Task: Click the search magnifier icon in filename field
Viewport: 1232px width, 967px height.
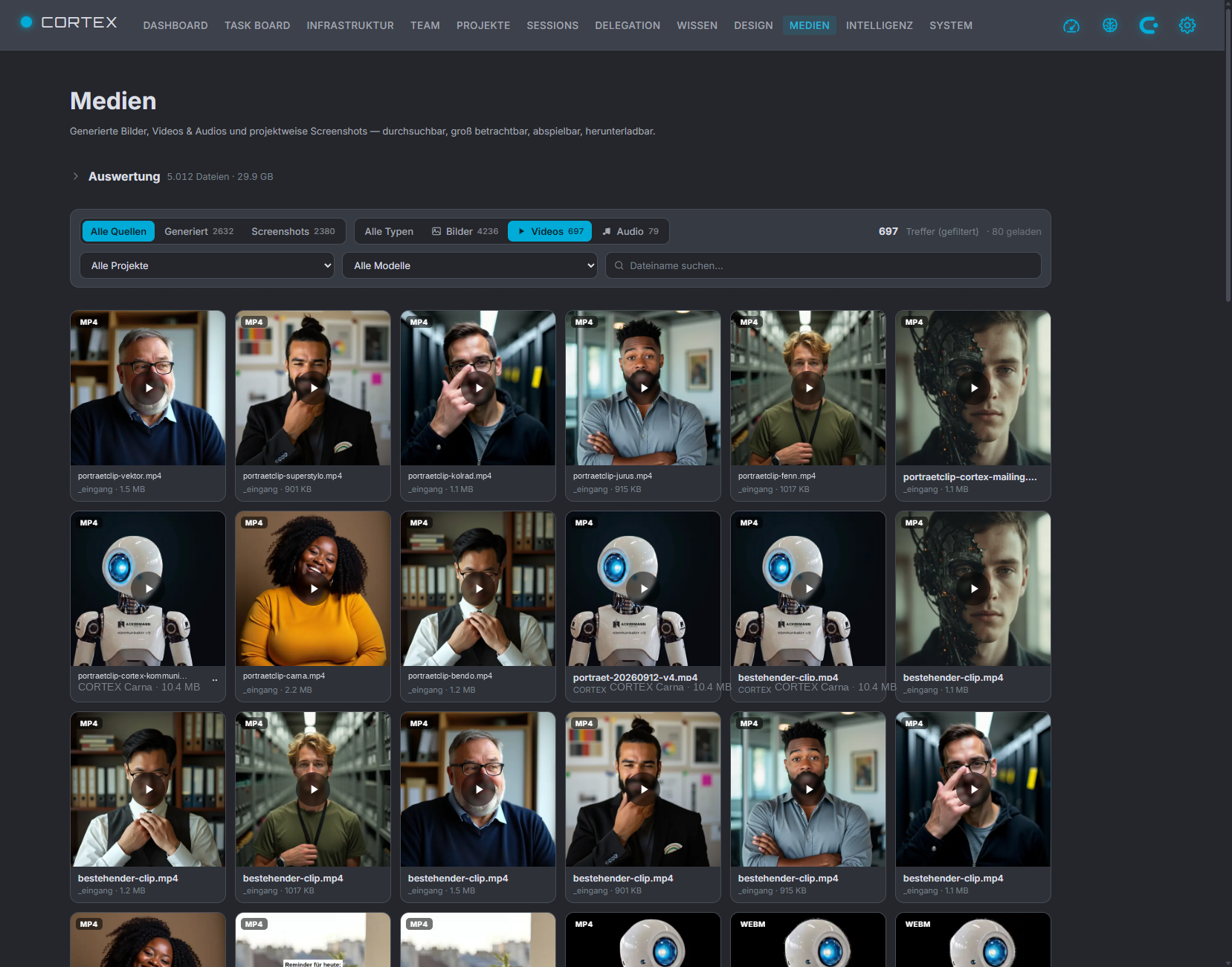Action: click(x=619, y=265)
